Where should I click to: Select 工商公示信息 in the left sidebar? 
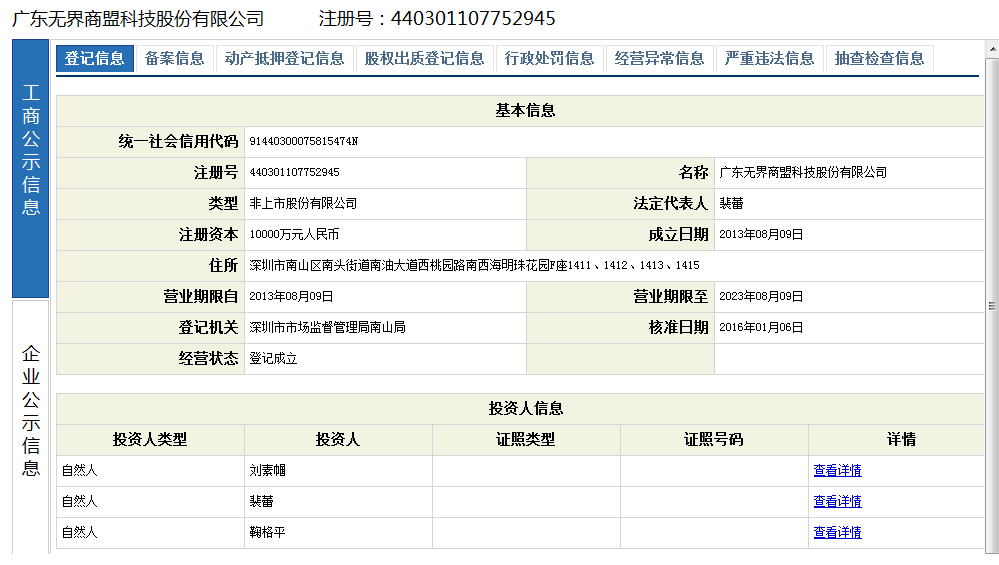tap(31, 167)
